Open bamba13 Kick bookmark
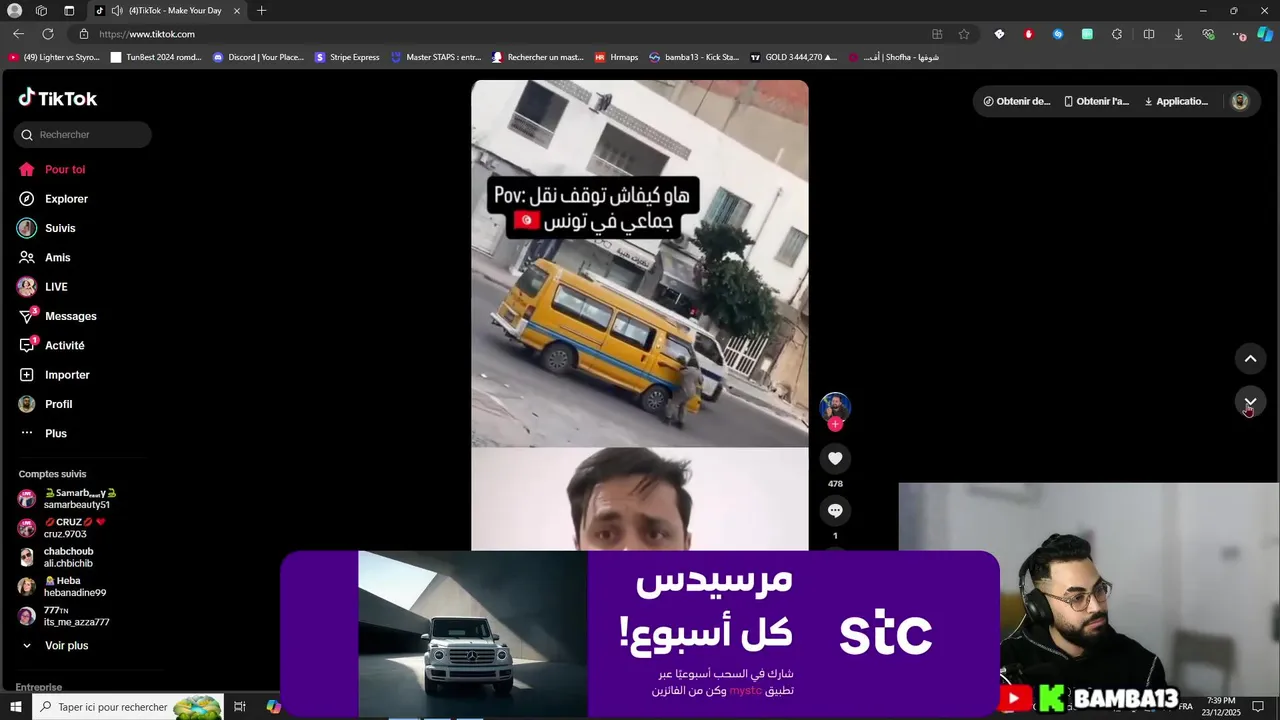Viewport: 1280px width, 720px height. tap(694, 57)
